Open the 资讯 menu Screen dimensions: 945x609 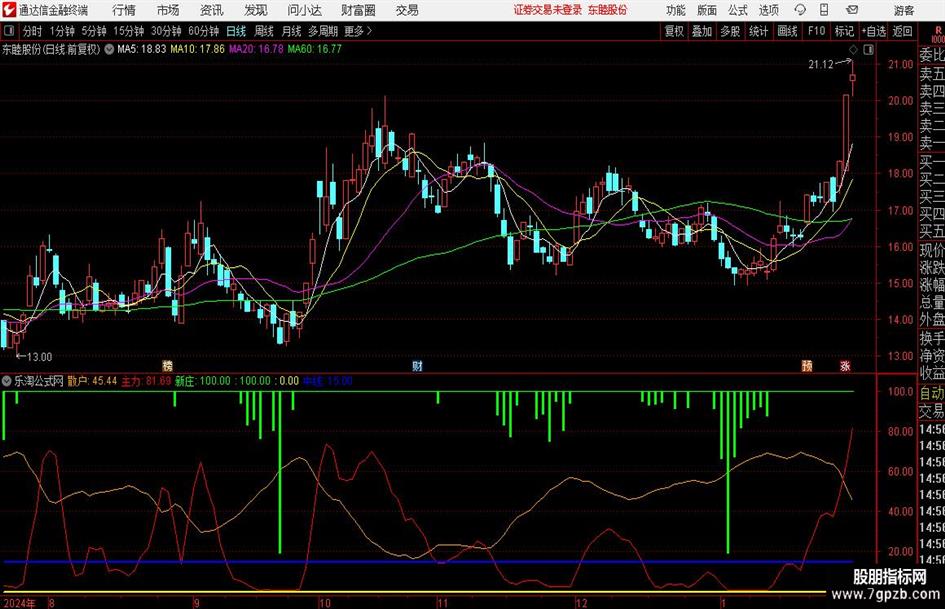212,10
